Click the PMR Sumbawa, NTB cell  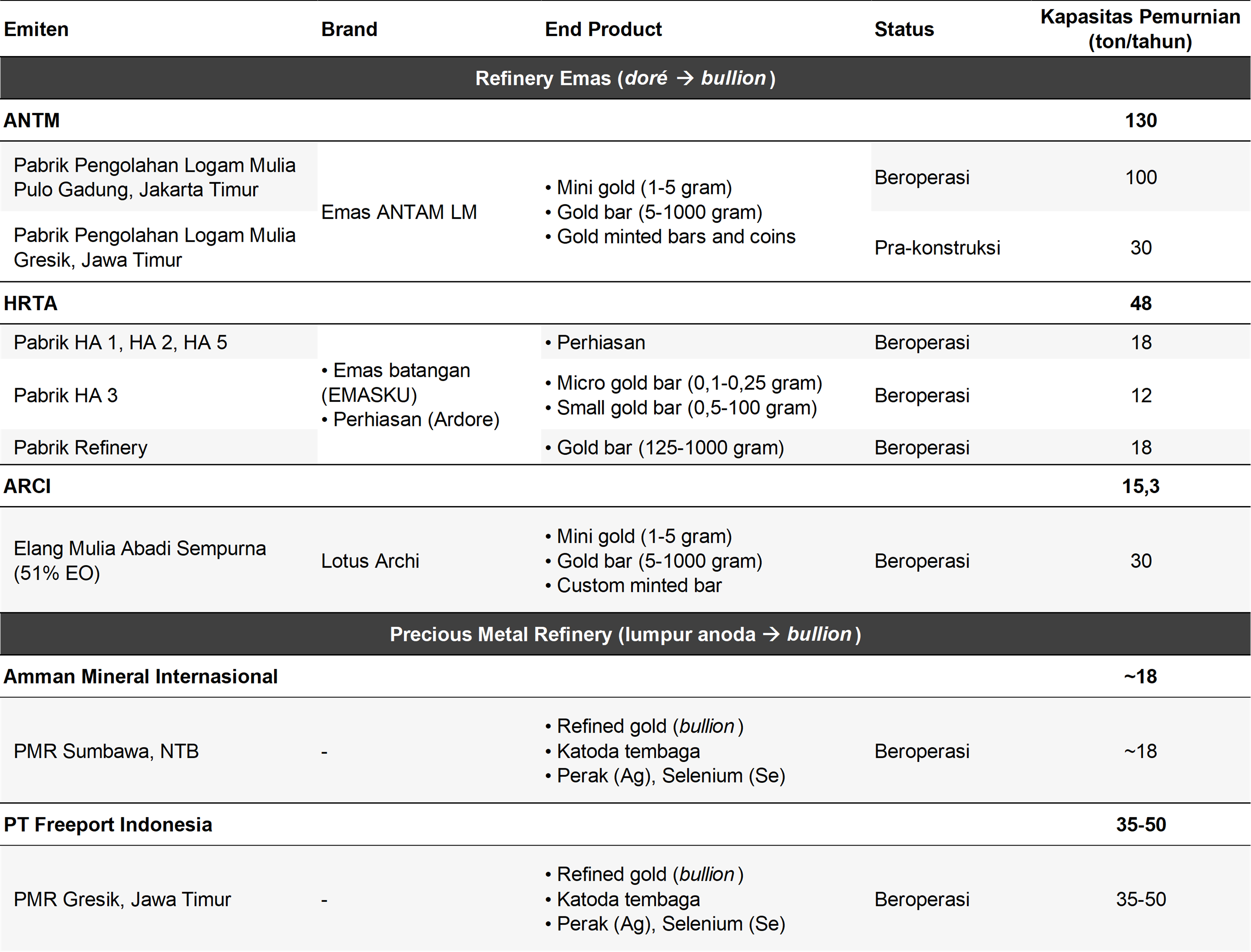tap(106, 751)
